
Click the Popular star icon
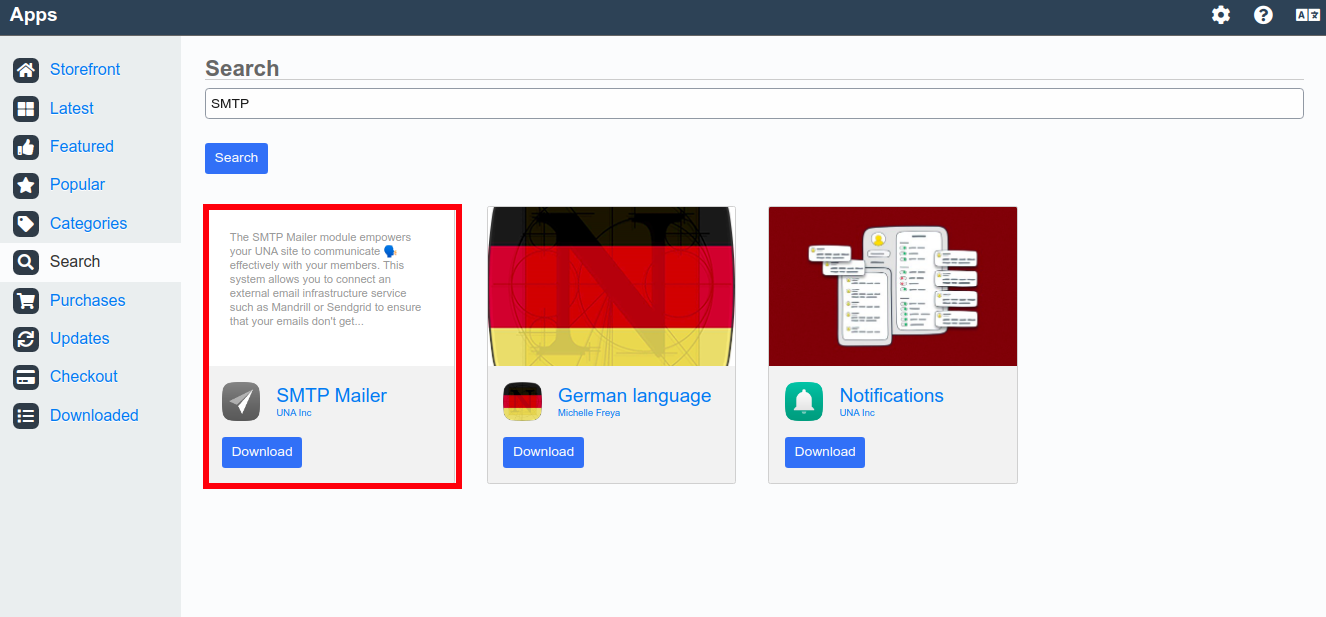point(26,185)
